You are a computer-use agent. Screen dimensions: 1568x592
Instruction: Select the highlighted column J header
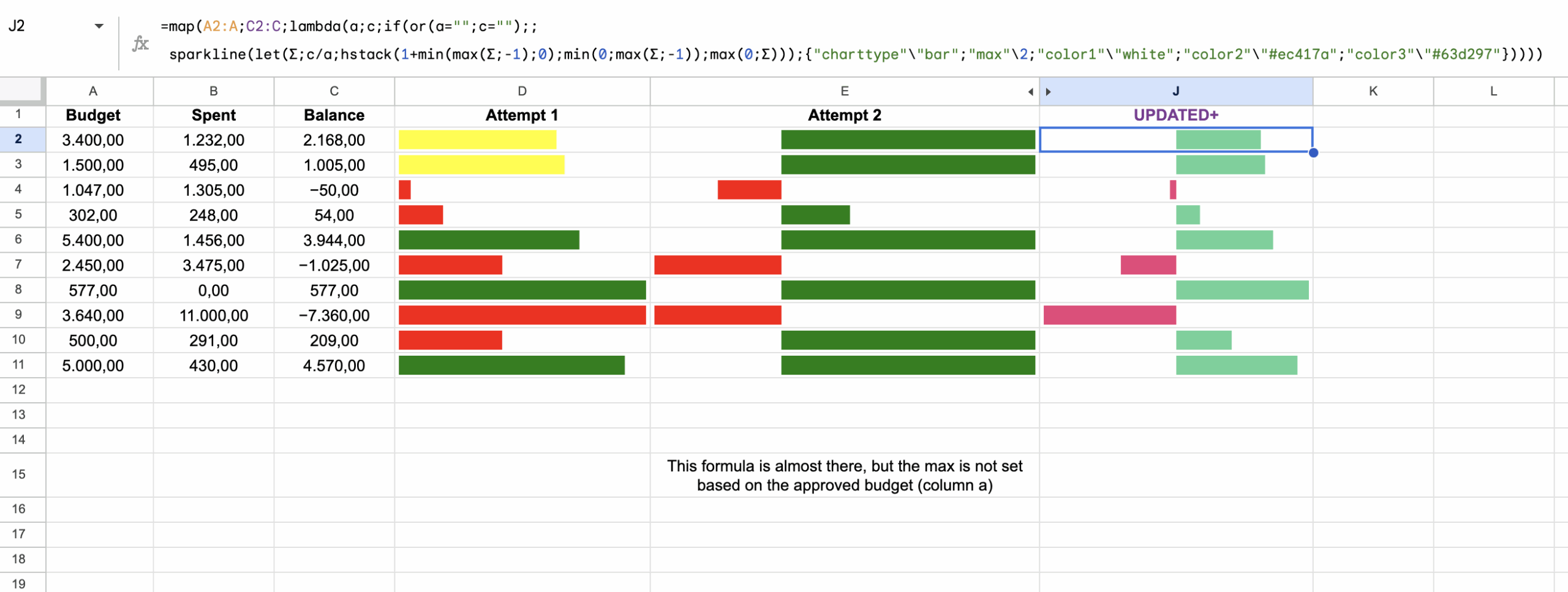pos(1176,91)
